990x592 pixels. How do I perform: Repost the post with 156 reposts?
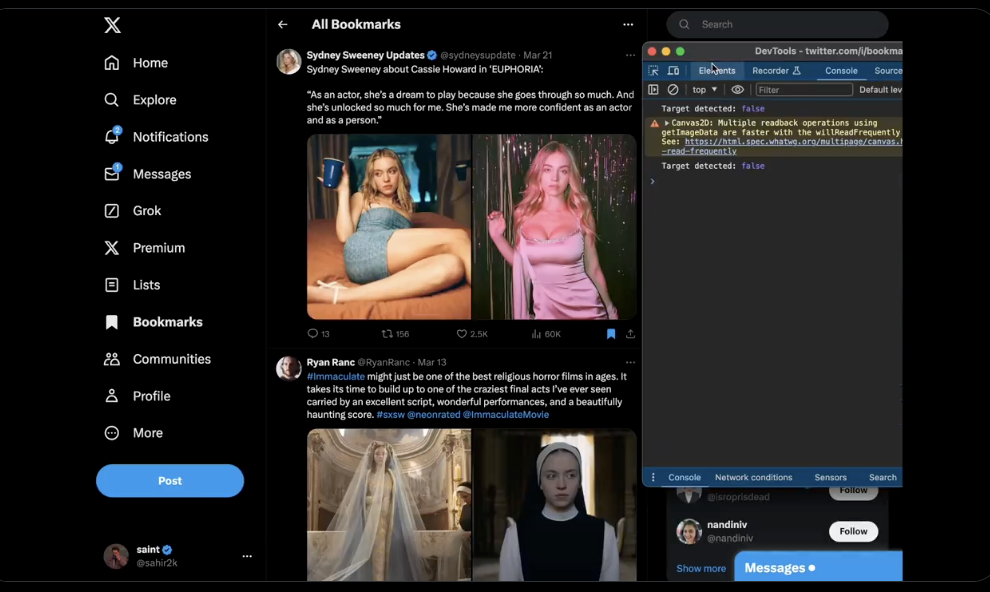coord(395,334)
